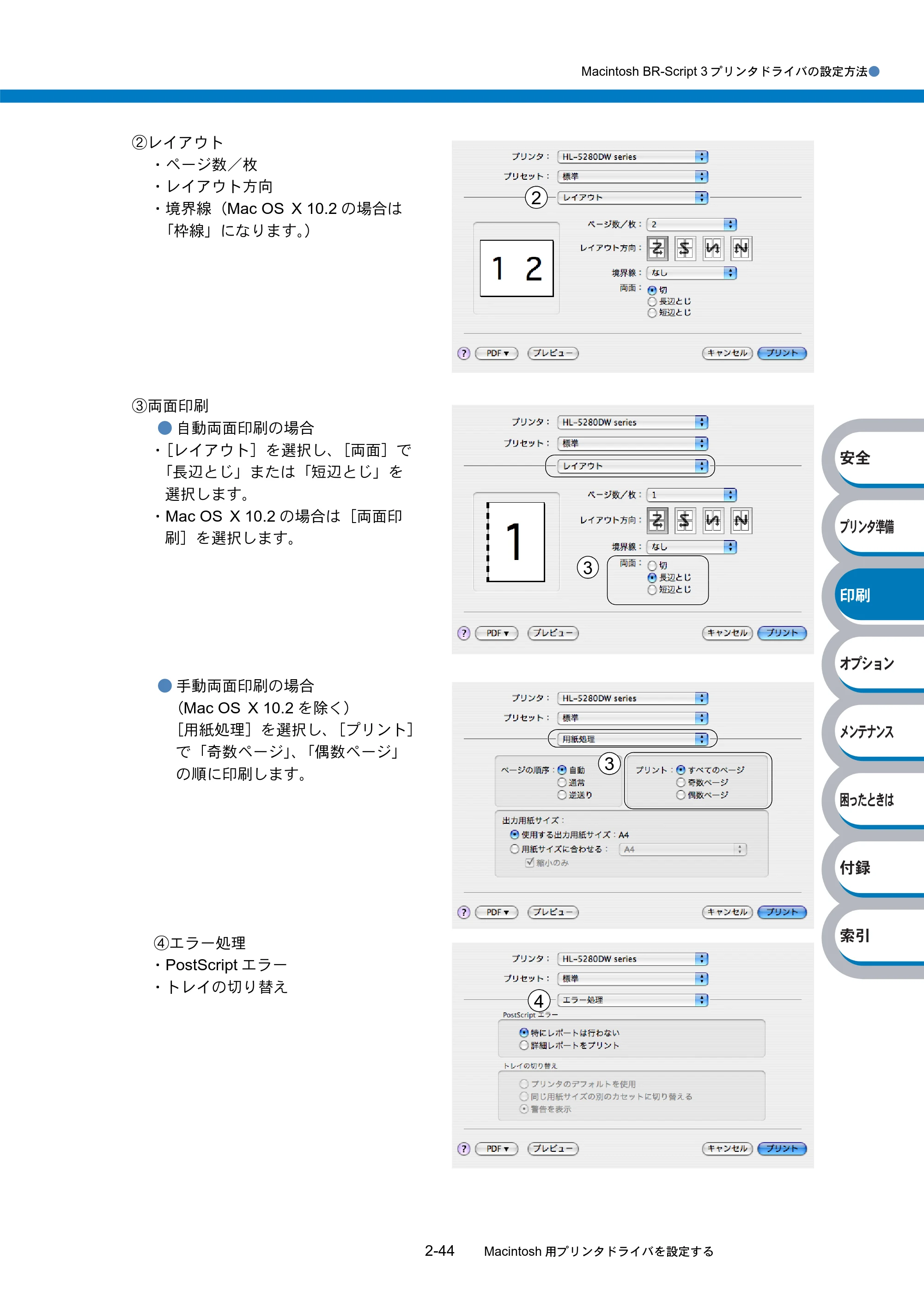The width and height of the screenshot is (924, 1308).
Task: Click help icon in the 2-pages-per-sheet layout dialog
Action: 464,353
